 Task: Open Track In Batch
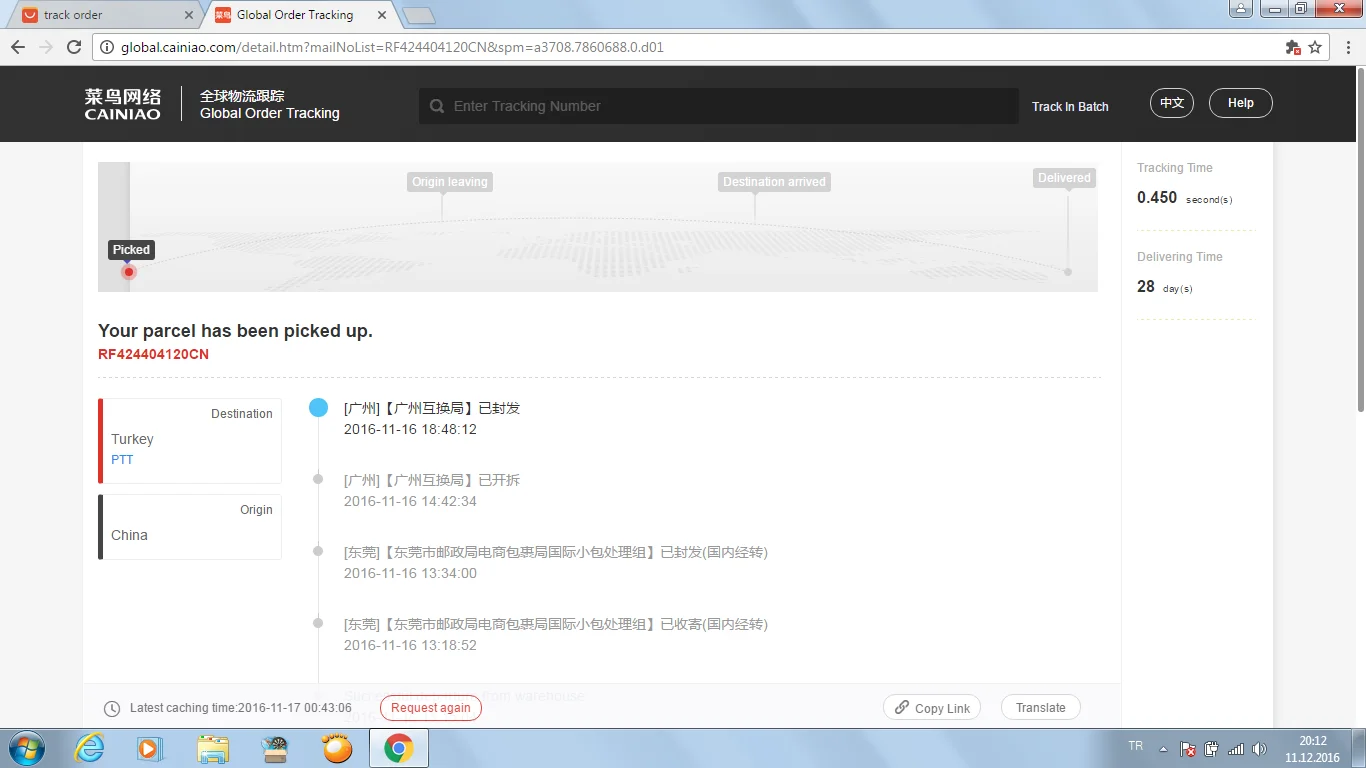coord(1070,106)
